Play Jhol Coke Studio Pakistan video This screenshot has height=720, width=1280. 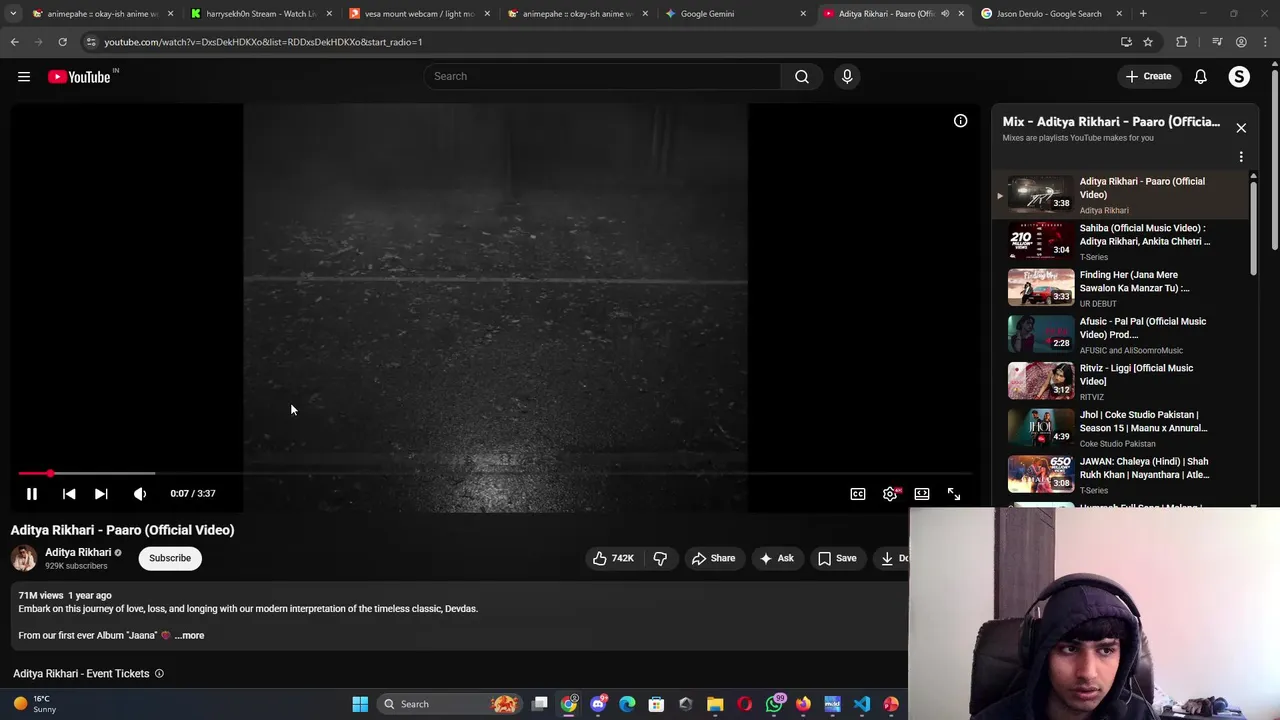click(x=1120, y=428)
